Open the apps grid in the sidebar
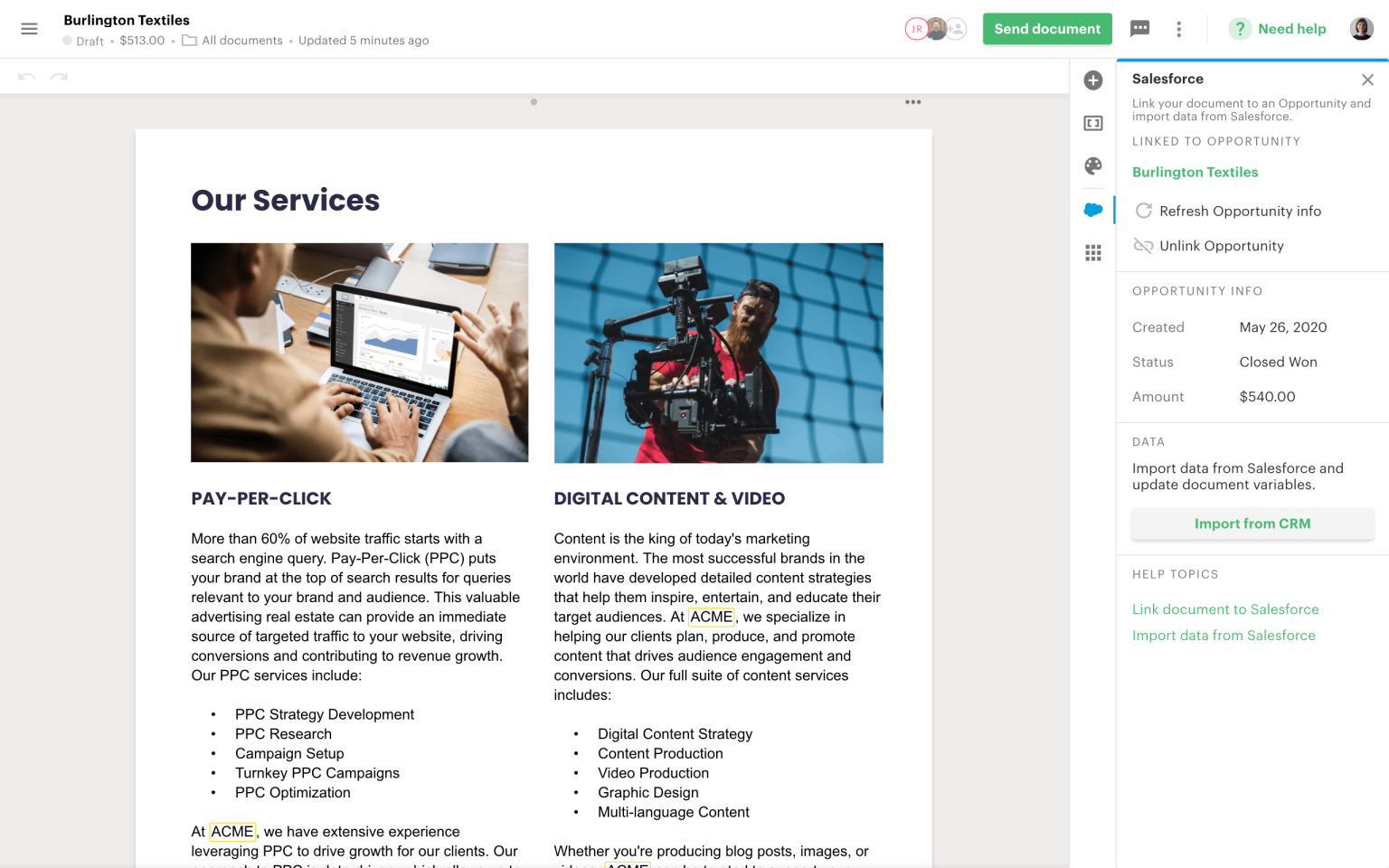Screen dimensions: 1389x868 1093,252
